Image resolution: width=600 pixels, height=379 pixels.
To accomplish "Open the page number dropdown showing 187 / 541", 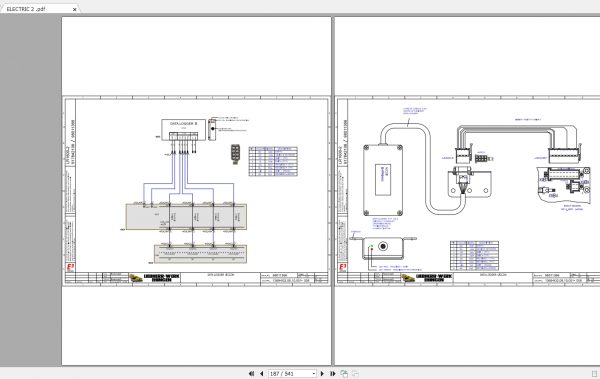I will point(314,374).
